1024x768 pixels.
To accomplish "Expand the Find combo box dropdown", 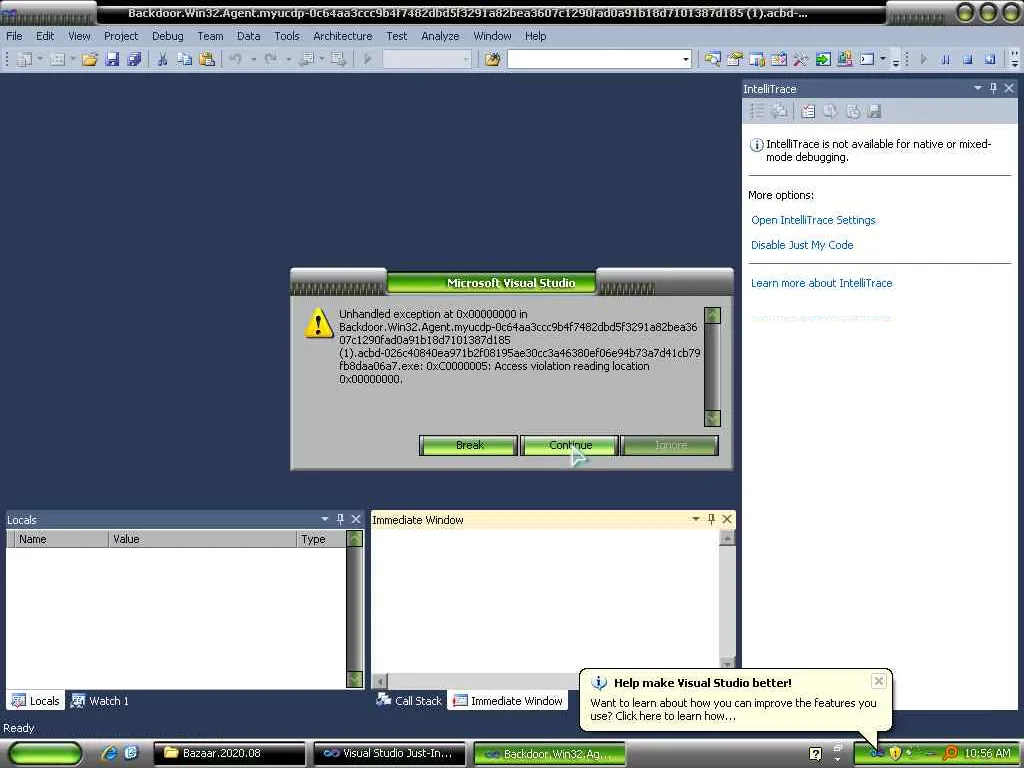I will pos(685,59).
